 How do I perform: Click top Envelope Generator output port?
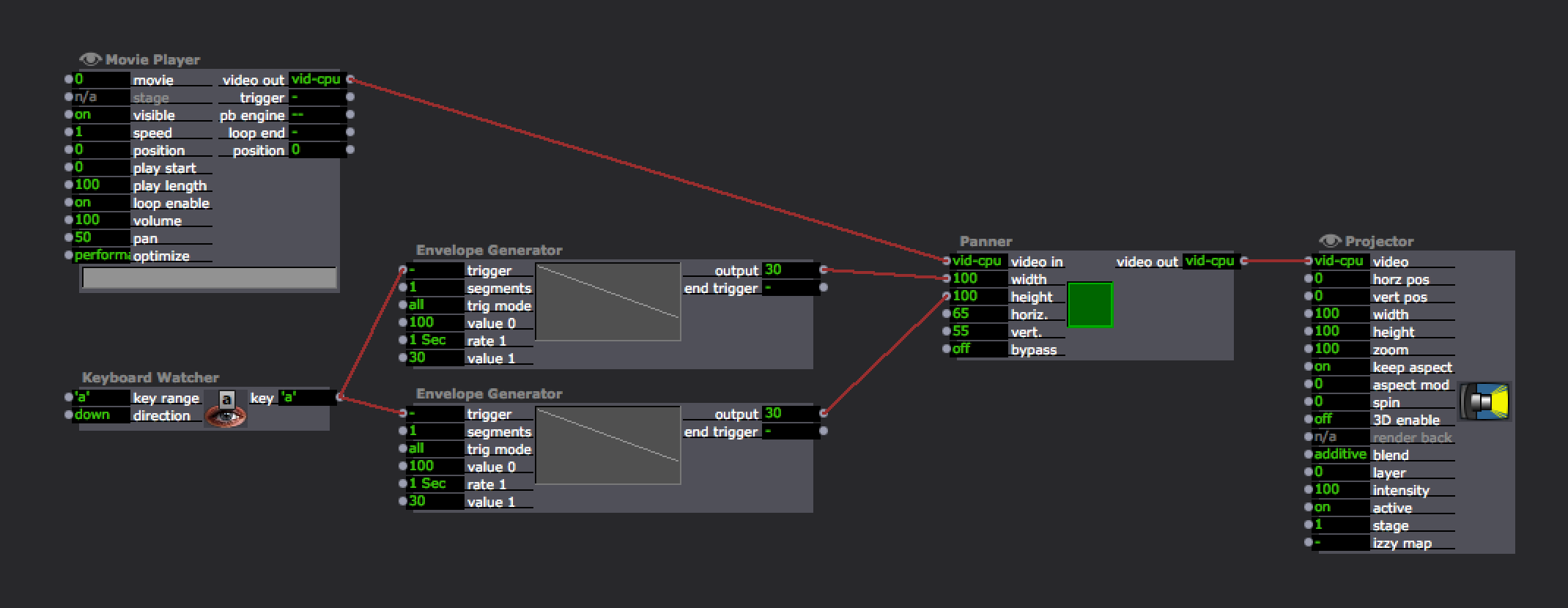coord(824,270)
